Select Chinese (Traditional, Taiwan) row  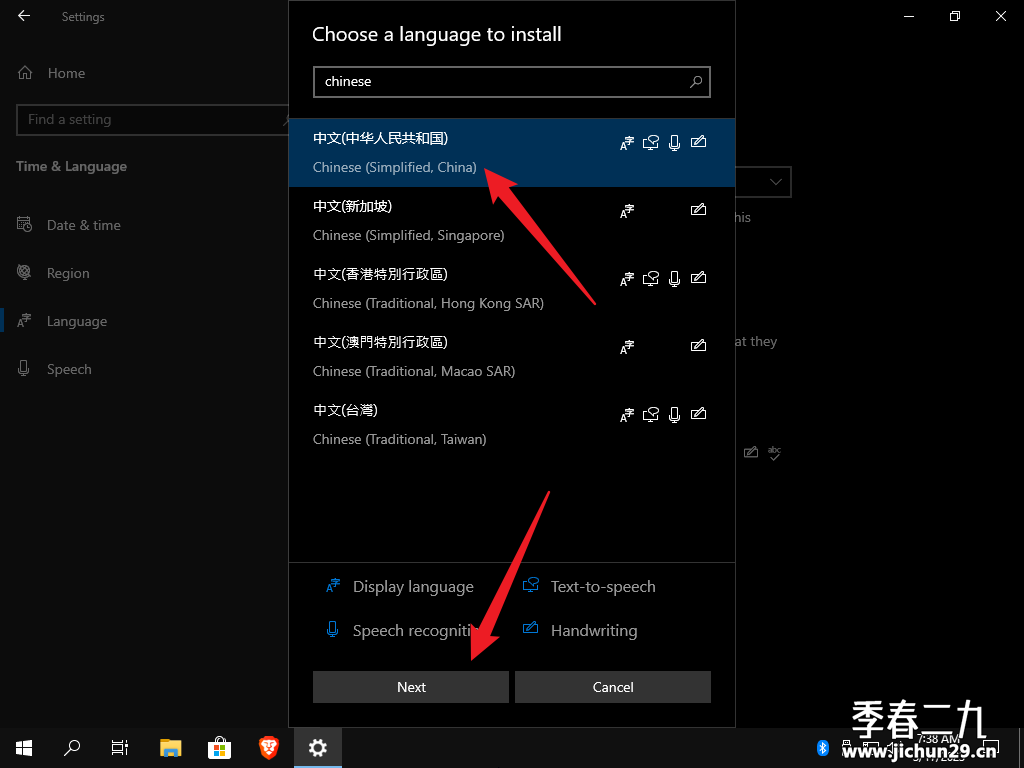[x=512, y=424]
